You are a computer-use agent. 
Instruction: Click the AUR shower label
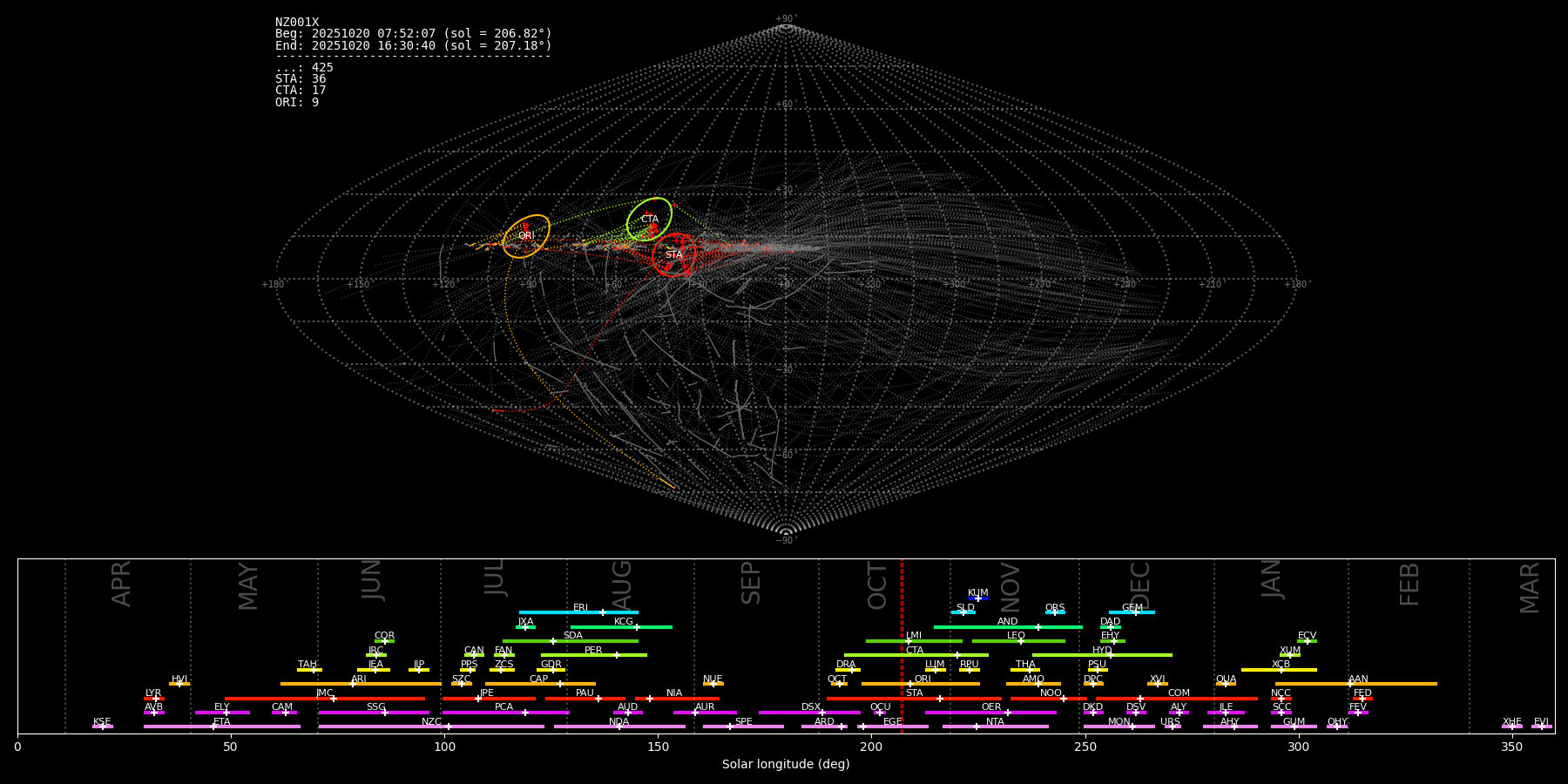[x=705, y=707]
